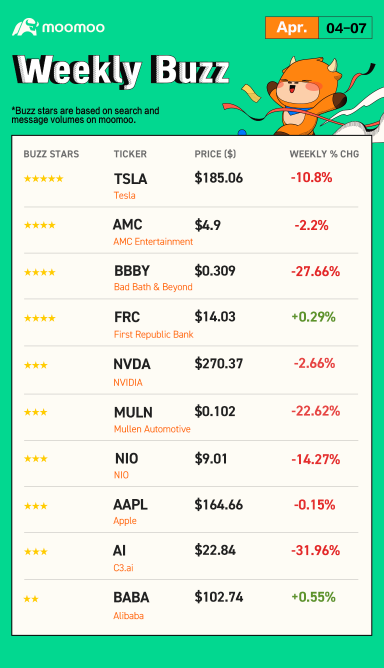
Task: Click the BUZZ STARS column header
Action: click(51, 154)
